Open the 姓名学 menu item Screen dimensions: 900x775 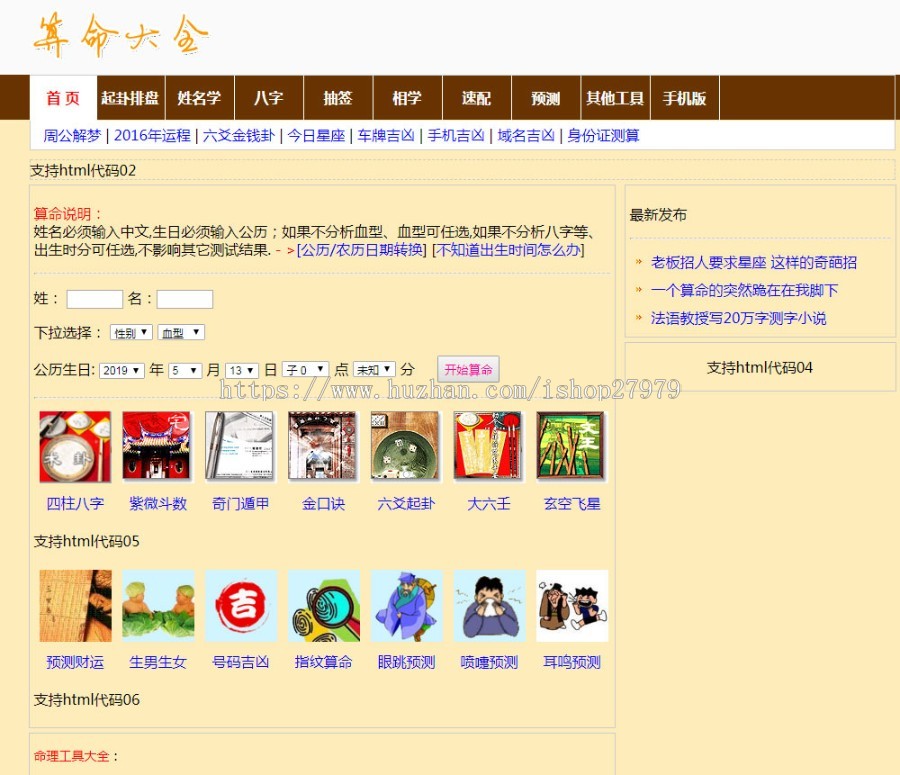point(199,98)
